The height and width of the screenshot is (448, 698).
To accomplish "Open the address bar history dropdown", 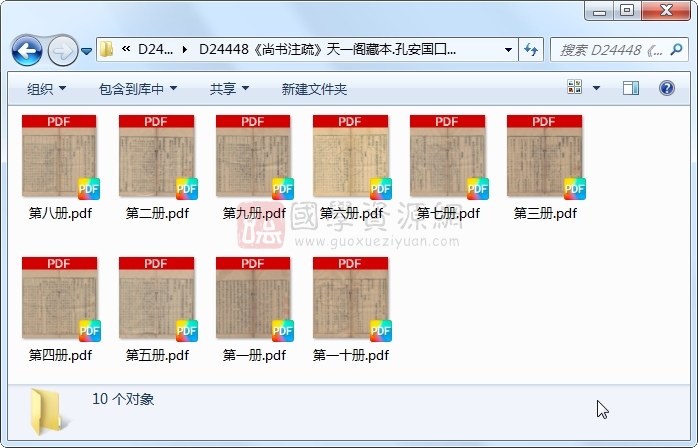I will [508, 49].
